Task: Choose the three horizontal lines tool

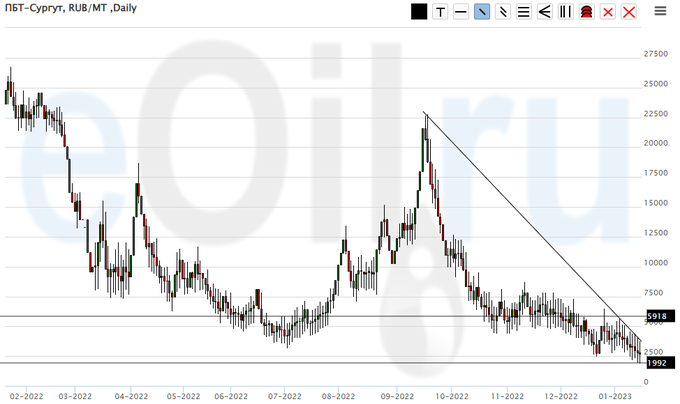Action: pos(523,12)
